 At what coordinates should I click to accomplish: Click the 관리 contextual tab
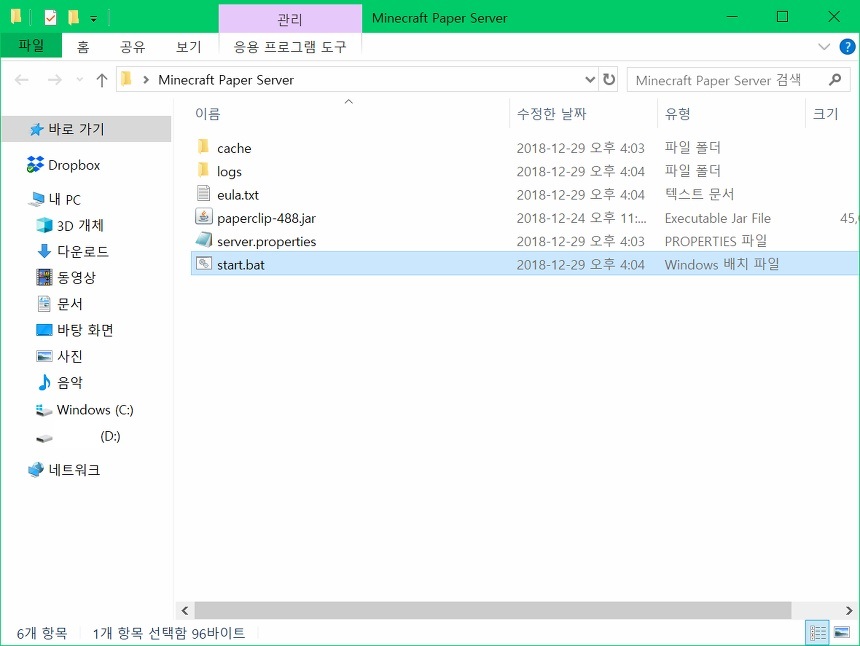[x=290, y=19]
